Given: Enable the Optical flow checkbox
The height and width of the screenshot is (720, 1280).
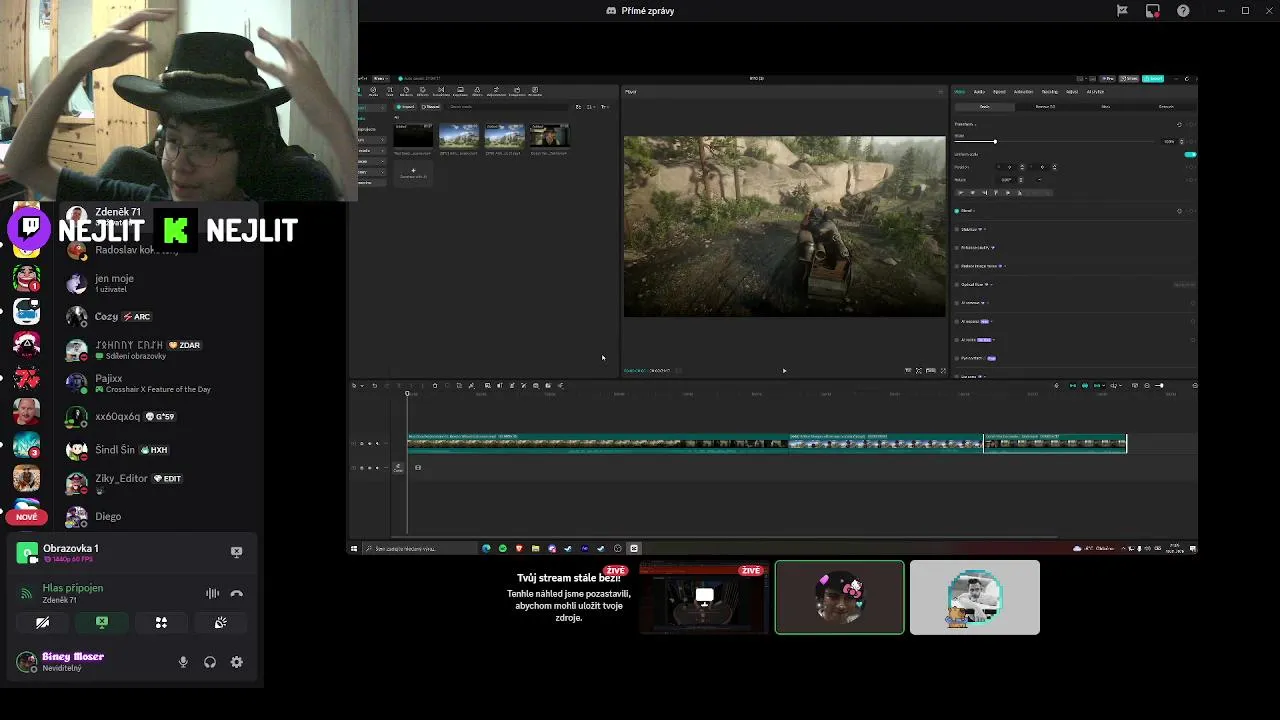Looking at the screenshot, I should [x=957, y=284].
